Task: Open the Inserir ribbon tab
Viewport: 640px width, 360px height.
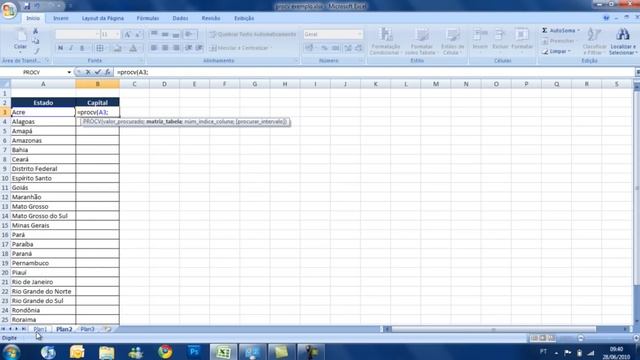Action: click(61, 18)
